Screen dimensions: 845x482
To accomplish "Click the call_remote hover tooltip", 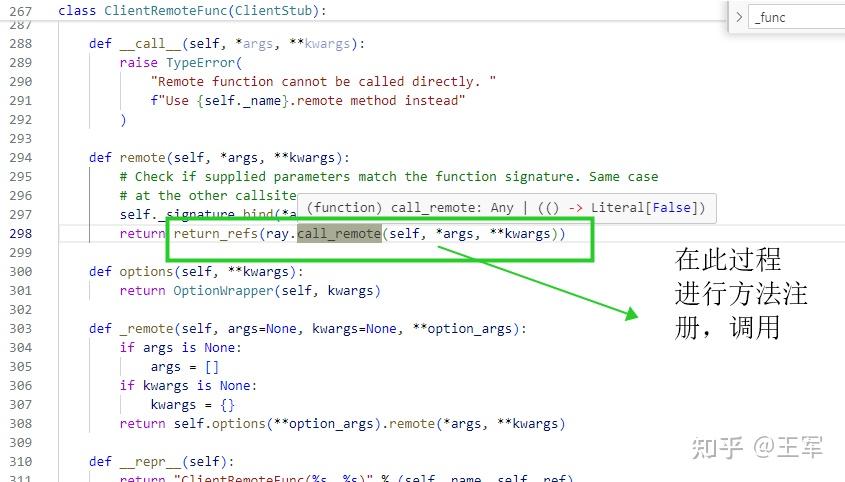I will (507, 208).
